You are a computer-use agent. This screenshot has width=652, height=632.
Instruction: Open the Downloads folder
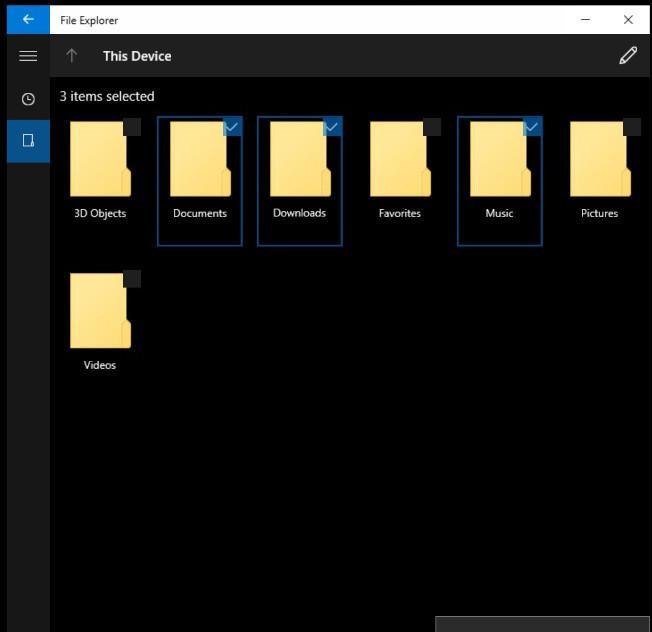click(x=300, y=159)
